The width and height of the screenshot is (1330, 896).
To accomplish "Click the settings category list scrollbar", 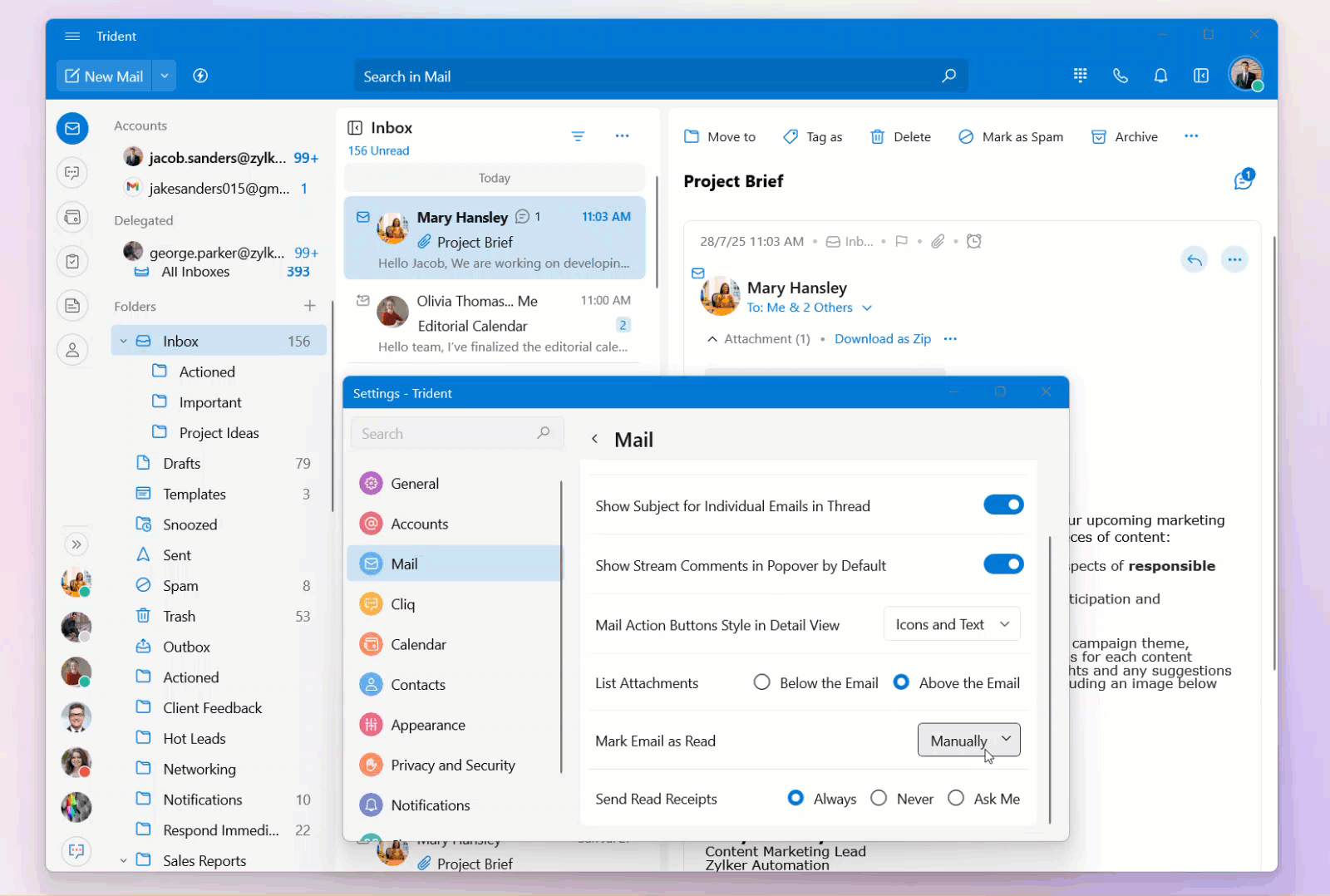I will click(x=561, y=627).
